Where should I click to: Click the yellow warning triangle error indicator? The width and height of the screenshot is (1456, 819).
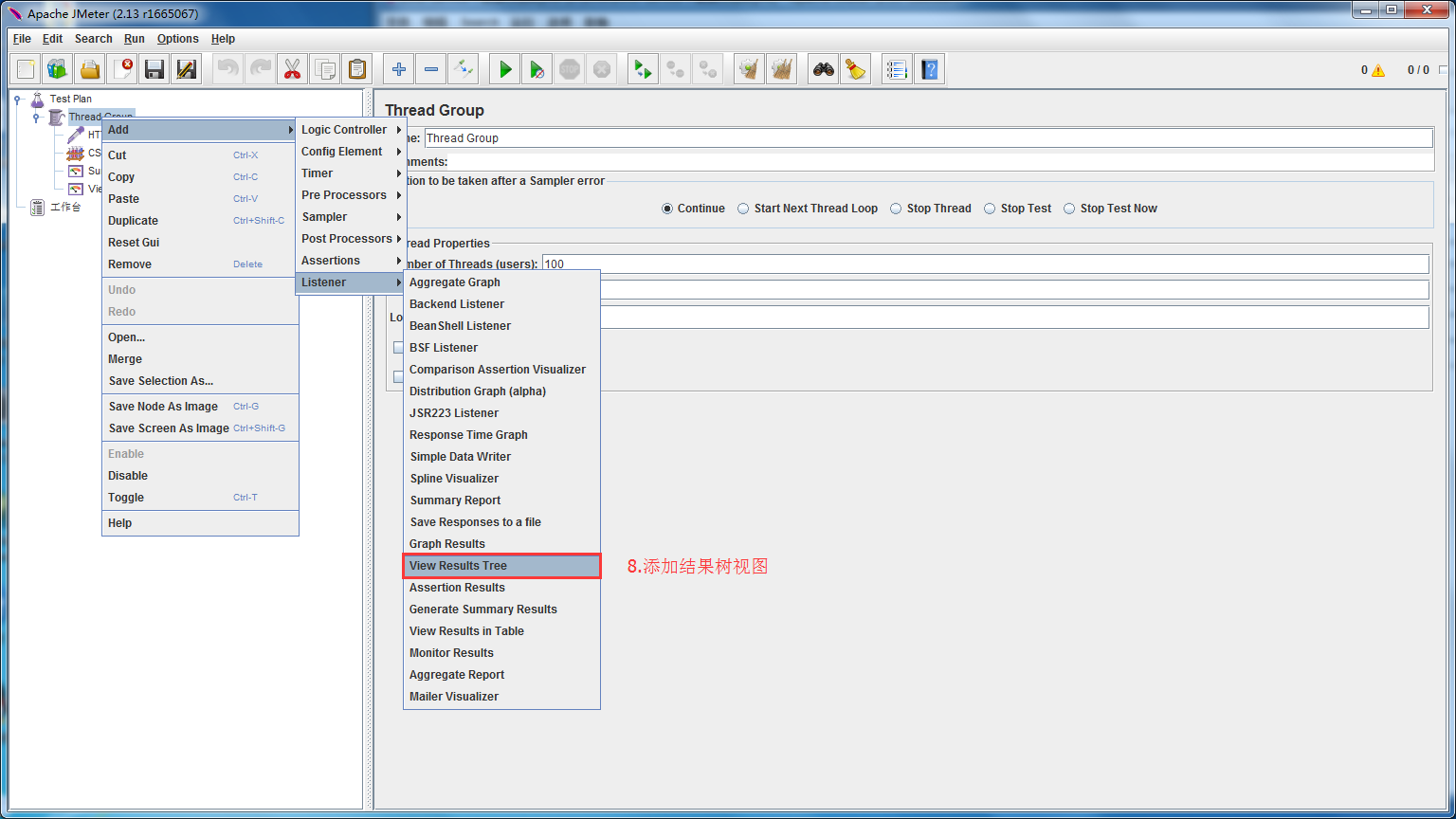tap(1378, 70)
